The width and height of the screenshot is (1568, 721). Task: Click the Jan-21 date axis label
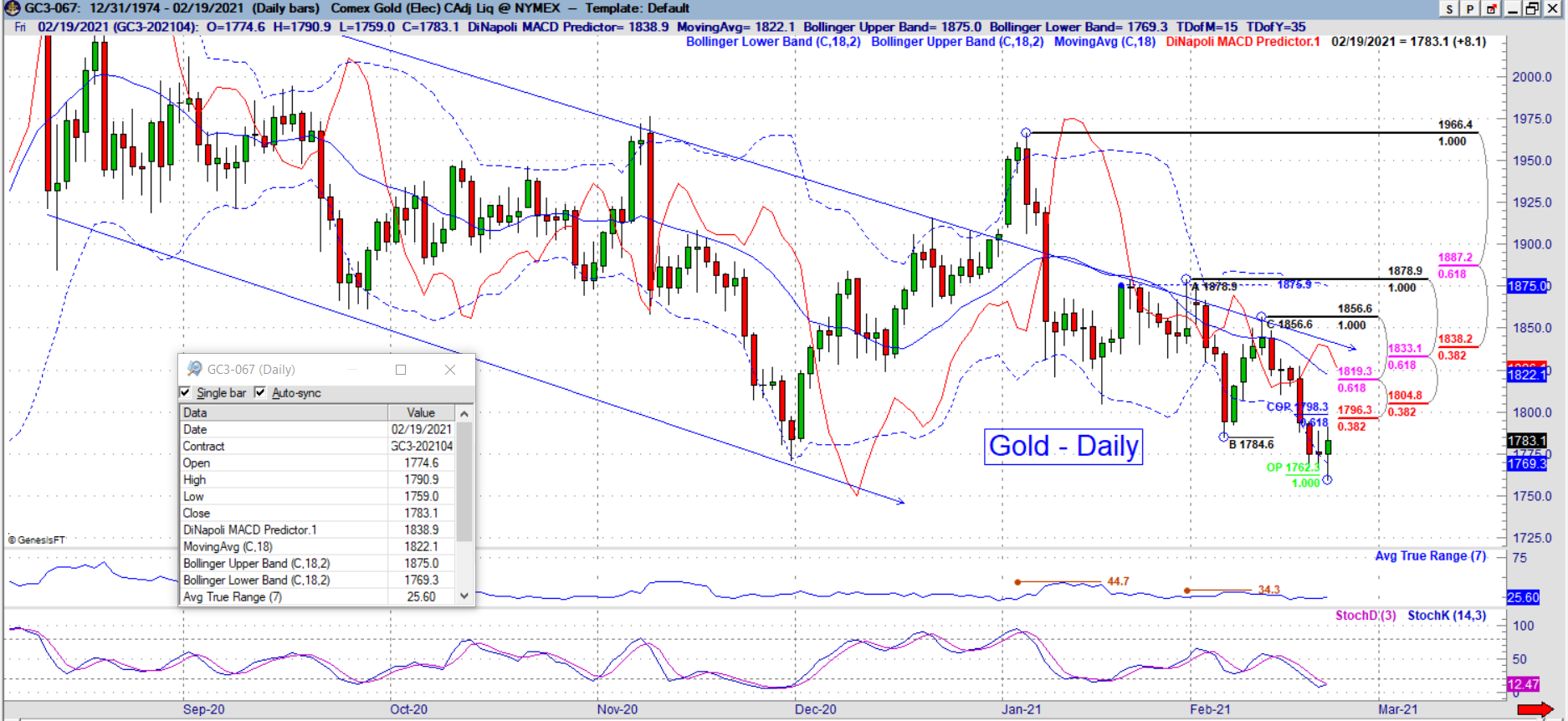[x=1022, y=709]
